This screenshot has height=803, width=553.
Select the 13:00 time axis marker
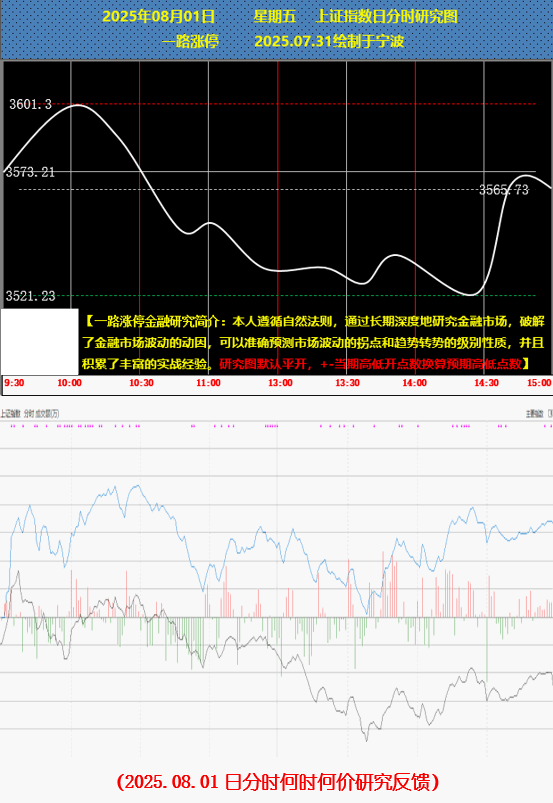coord(281,383)
